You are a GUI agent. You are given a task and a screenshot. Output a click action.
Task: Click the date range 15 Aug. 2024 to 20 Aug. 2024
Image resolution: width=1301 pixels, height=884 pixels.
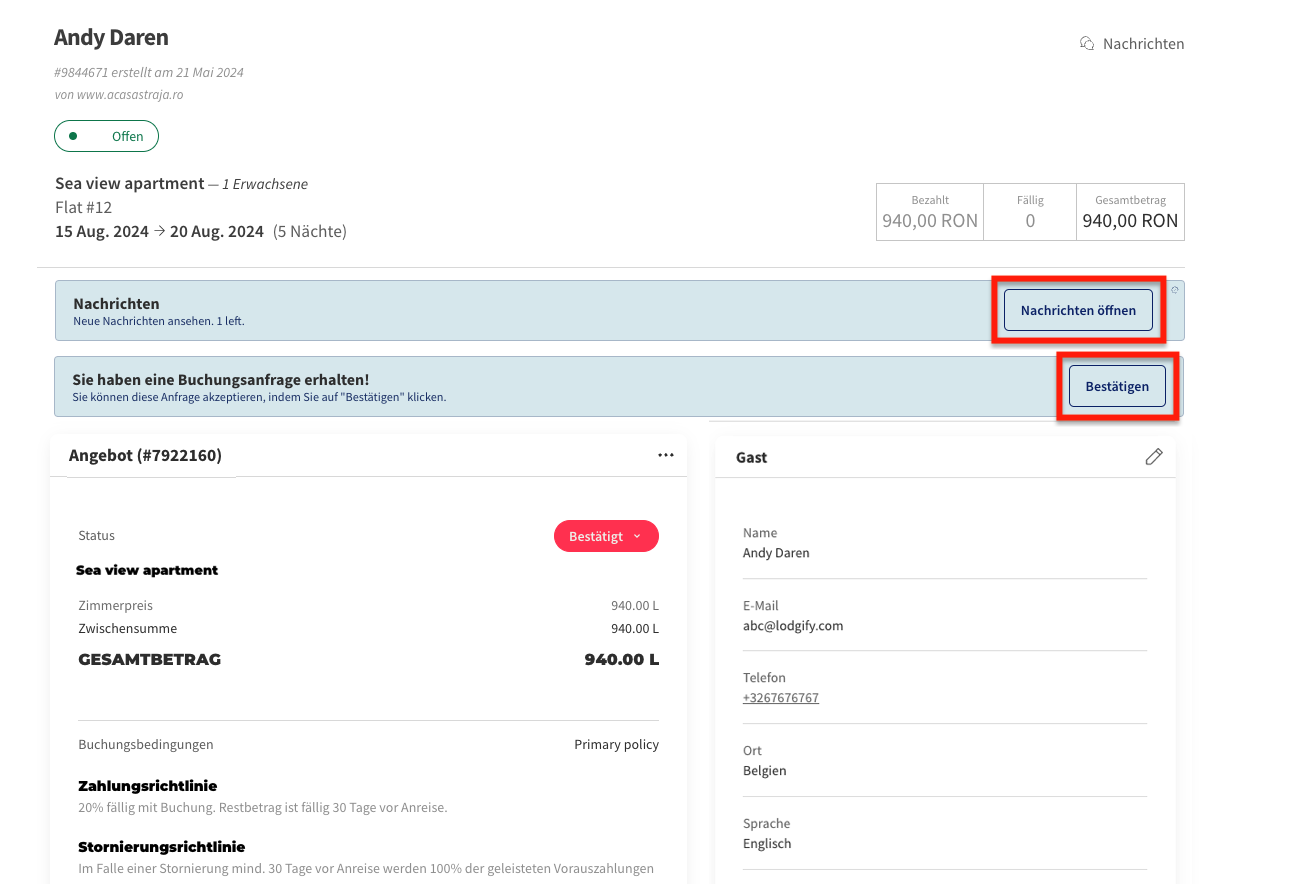[x=160, y=232]
